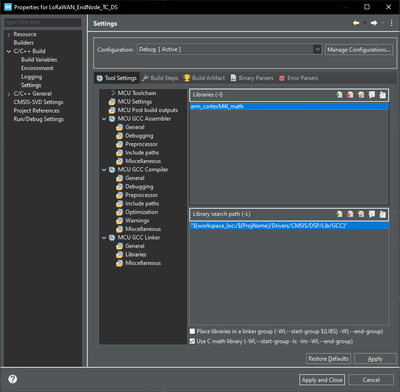The height and width of the screenshot is (392, 400).
Task: Click Edit icon in Libraries (-l) toolbar
Action: click(x=361, y=95)
